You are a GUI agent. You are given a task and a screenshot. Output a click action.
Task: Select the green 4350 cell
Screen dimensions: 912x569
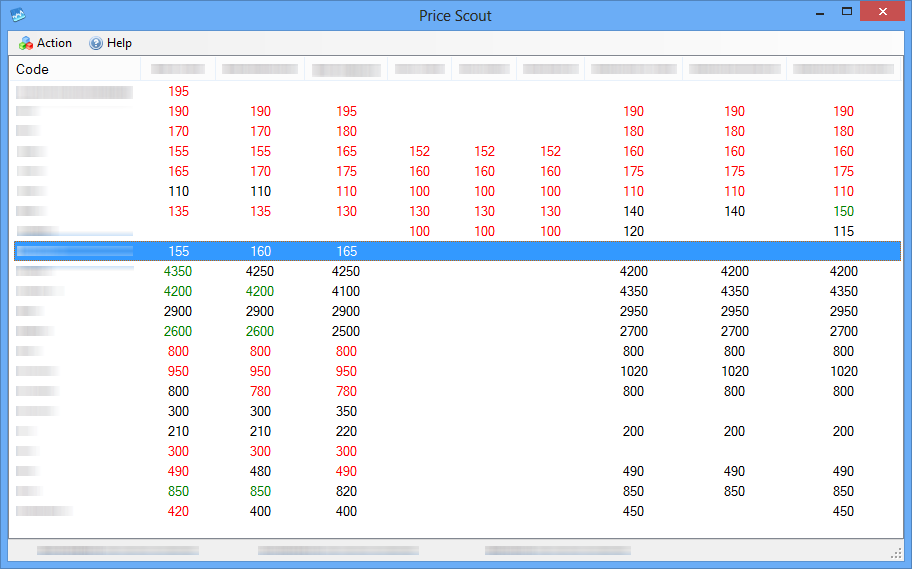[x=178, y=271]
